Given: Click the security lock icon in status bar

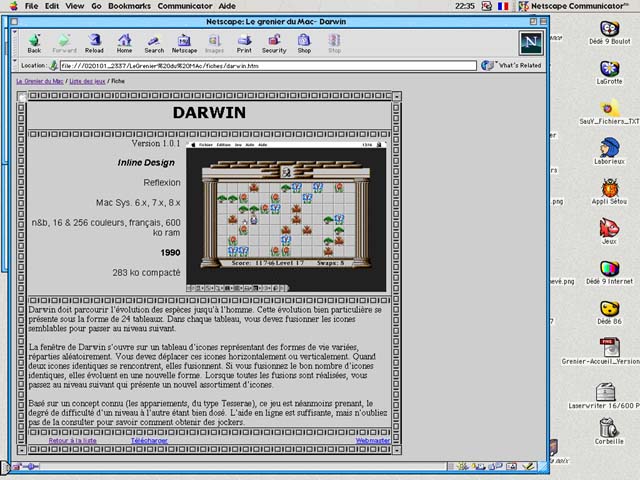Looking at the screenshot, I should coord(16,466).
